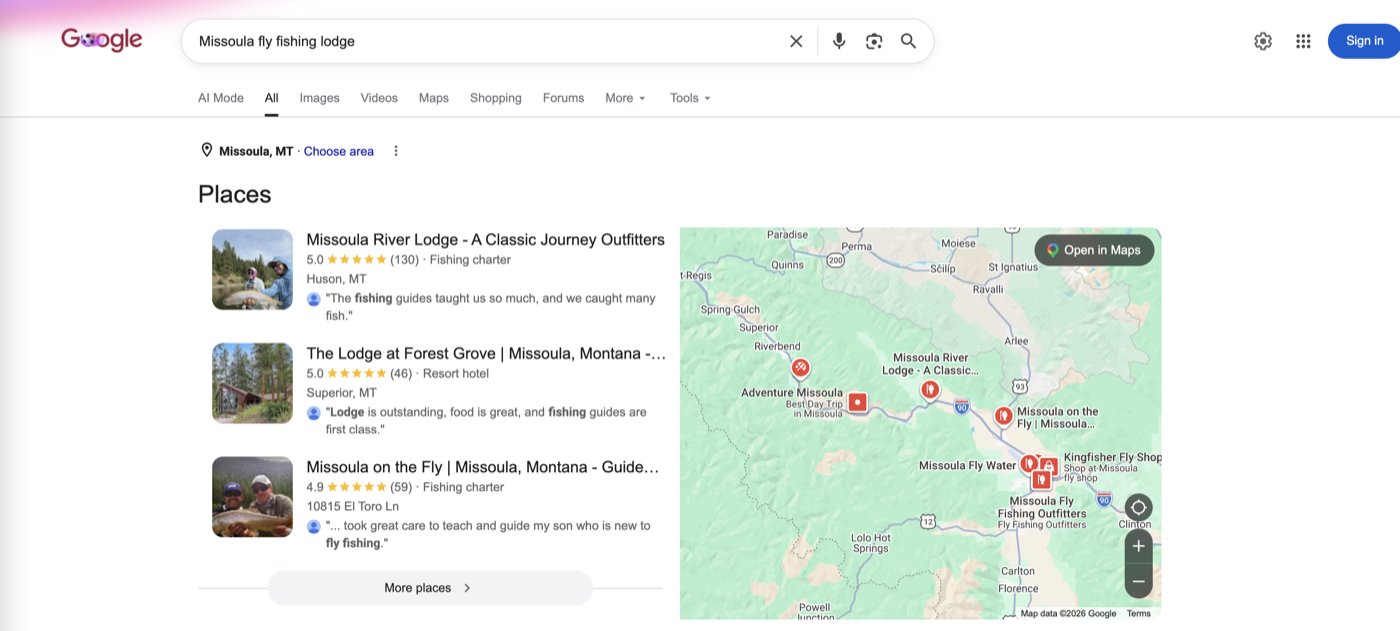Image resolution: width=1400 pixels, height=631 pixels.
Task: Select the Missoula Fly Fishing Outfitters map pin
Action: click(x=1041, y=481)
